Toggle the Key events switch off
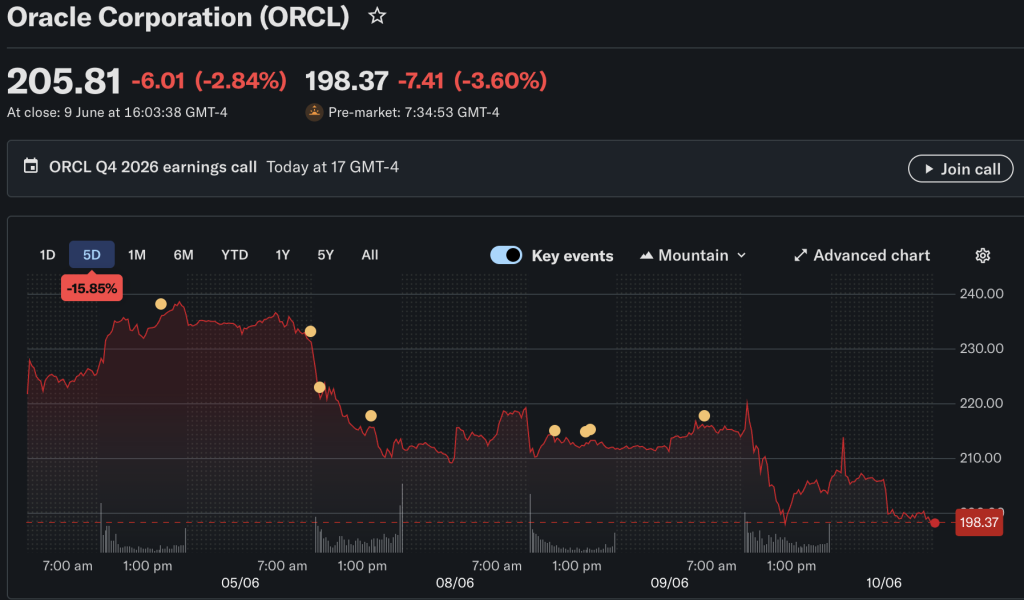The width and height of the screenshot is (1024, 600). tap(506, 255)
